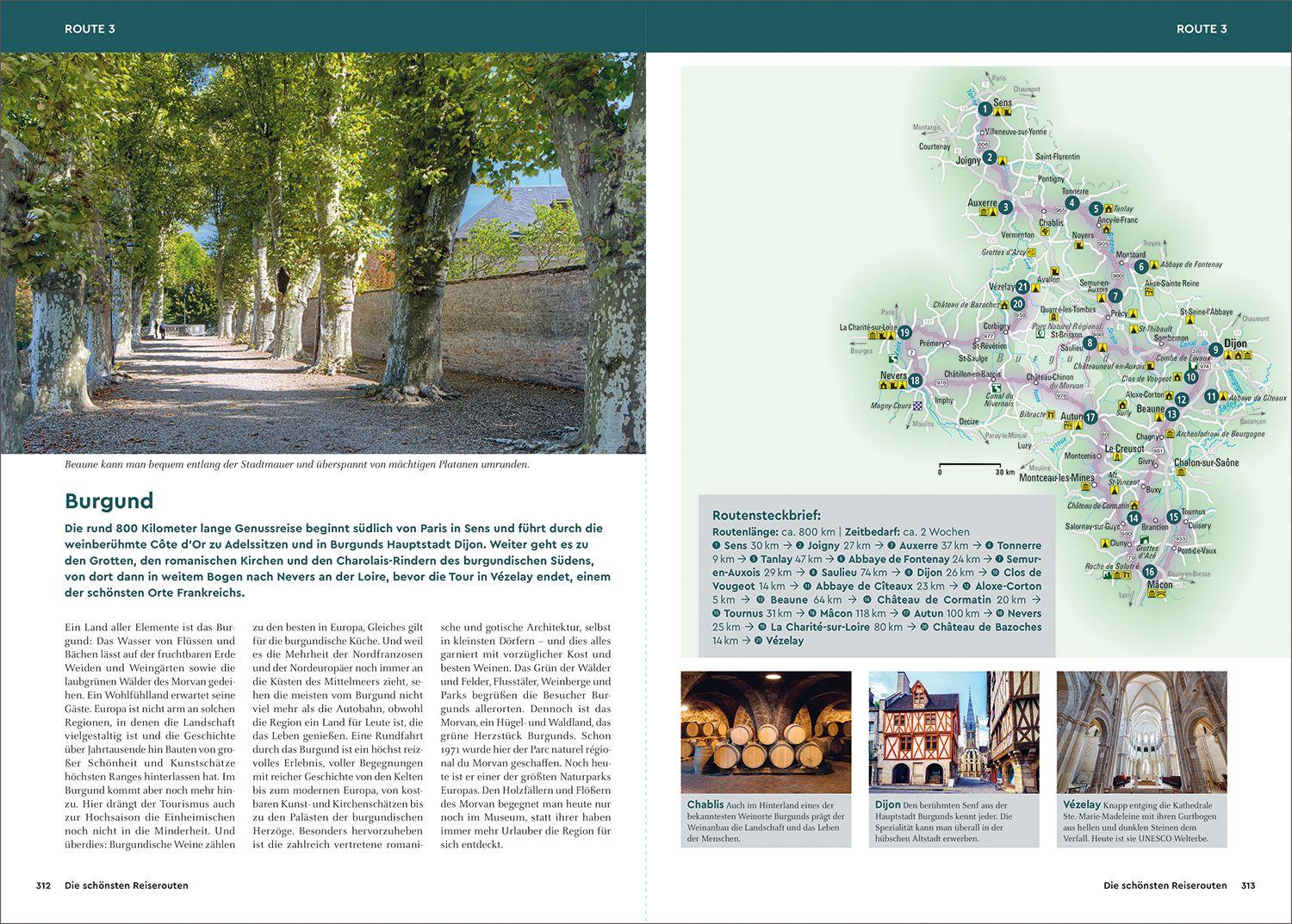Screen dimensions: 1292x924
Task: Open the Vézelay cathedral interior photo
Action: [x=1141, y=732]
